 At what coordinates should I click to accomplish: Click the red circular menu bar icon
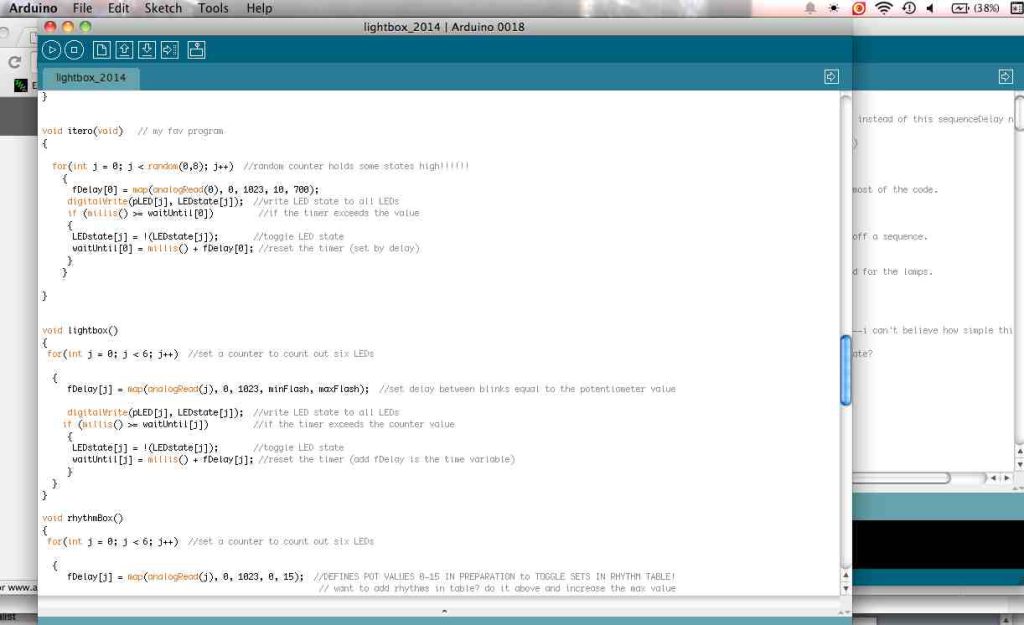pyautogui.click(x=859, y=8)
